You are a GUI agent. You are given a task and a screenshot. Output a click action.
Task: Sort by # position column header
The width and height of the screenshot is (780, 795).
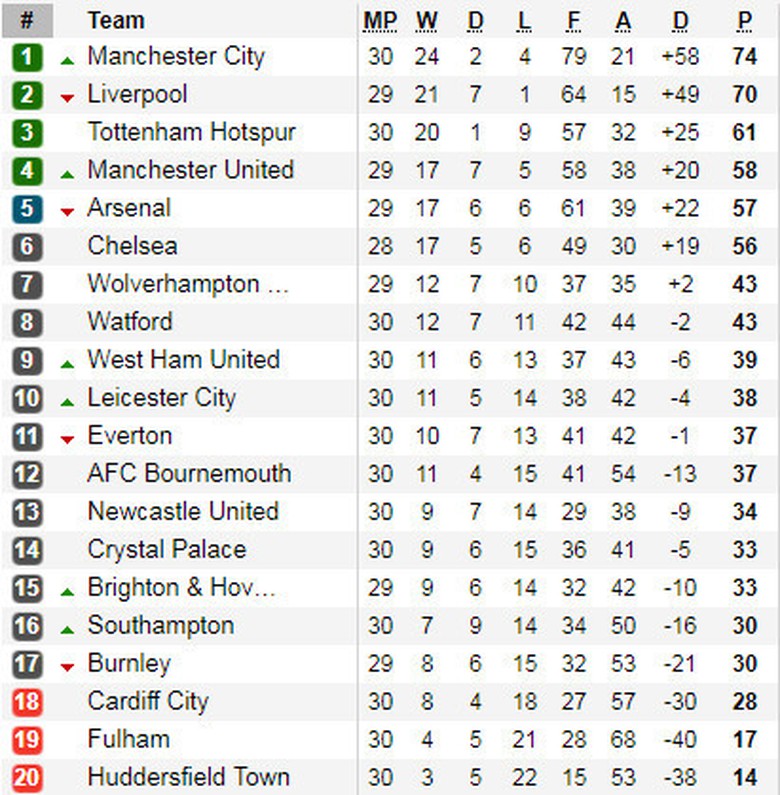tap(27, 20)
